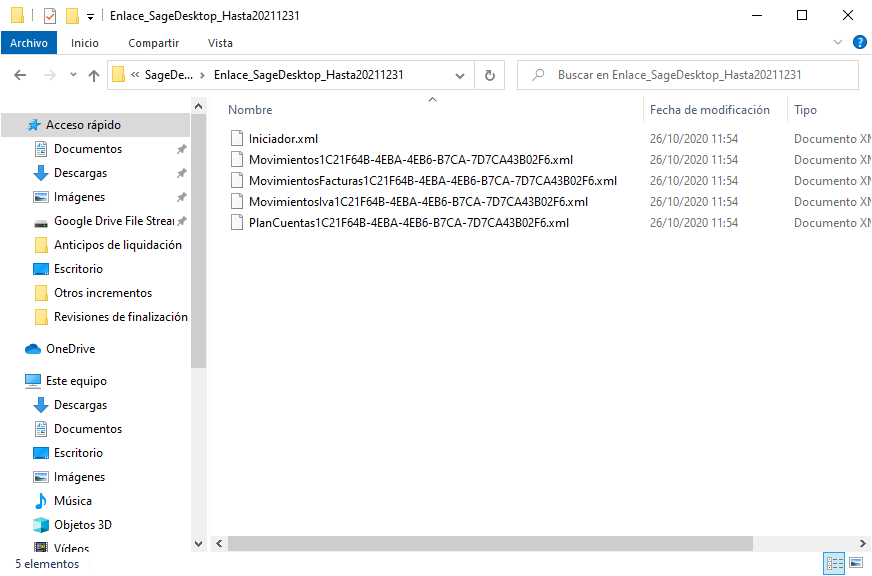Refresh the current folder view

pyautogui.click(x=489, y=75)
